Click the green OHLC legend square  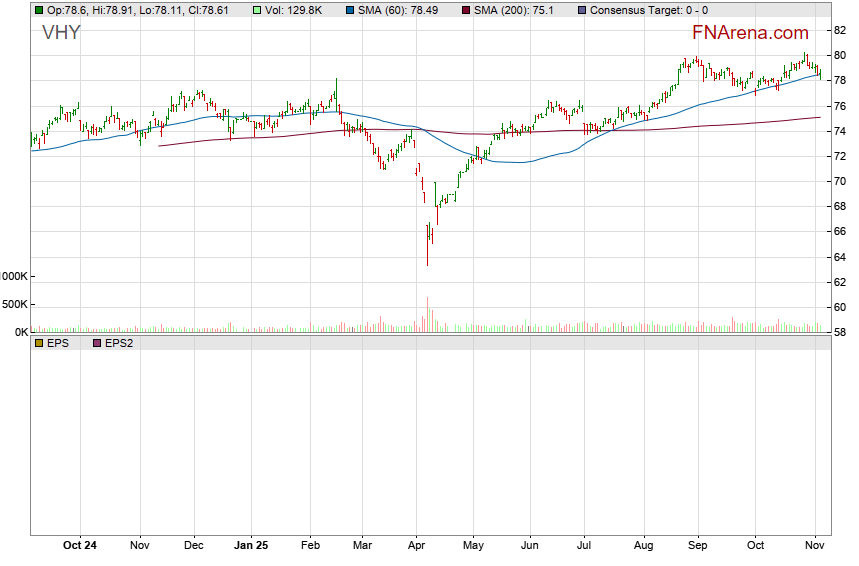(38, 10)
